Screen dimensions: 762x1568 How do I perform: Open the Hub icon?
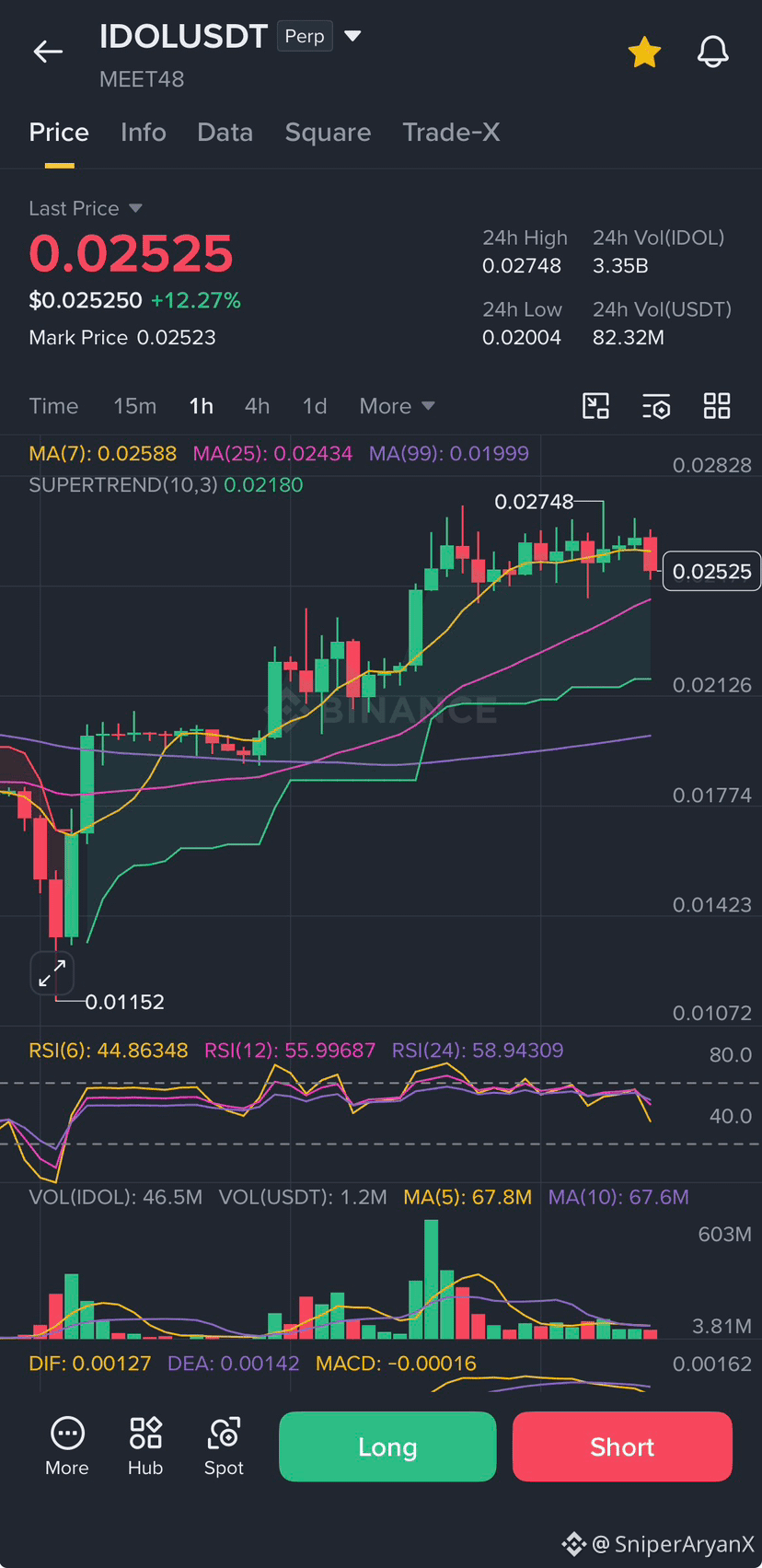[x=145, y=1446]
